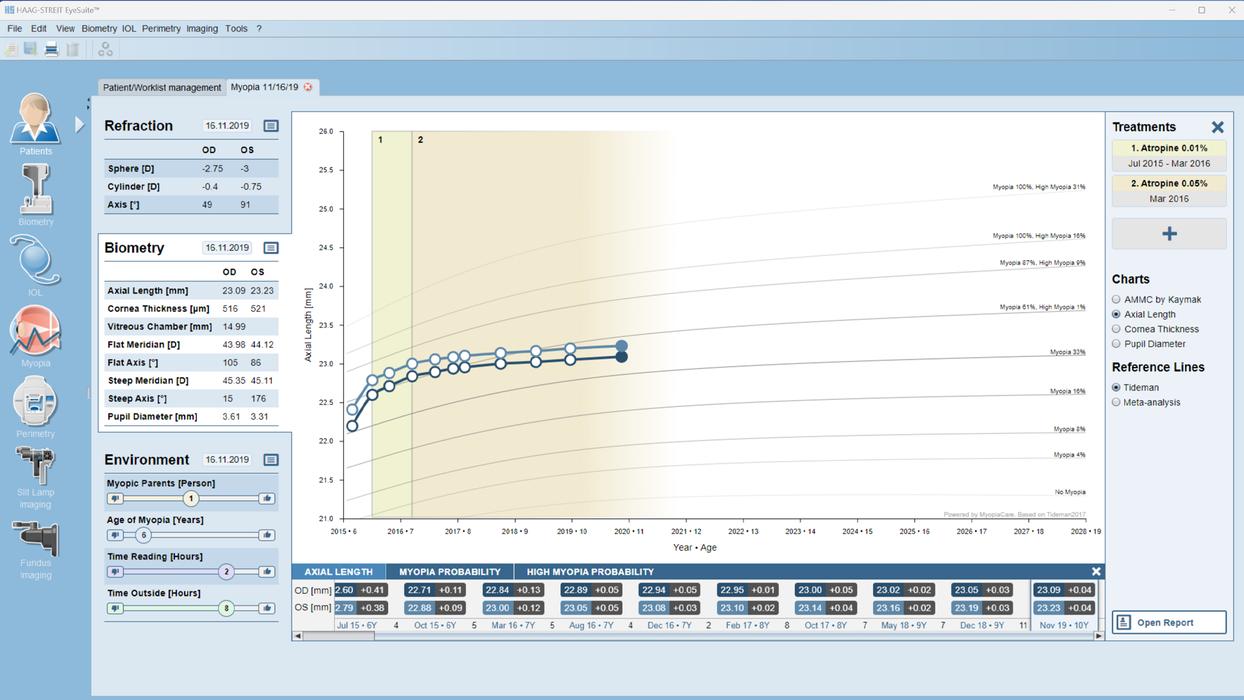Viewport: 1244px width, 700px height.
Task: Click the Open Report button
Action: point(1168,622)
